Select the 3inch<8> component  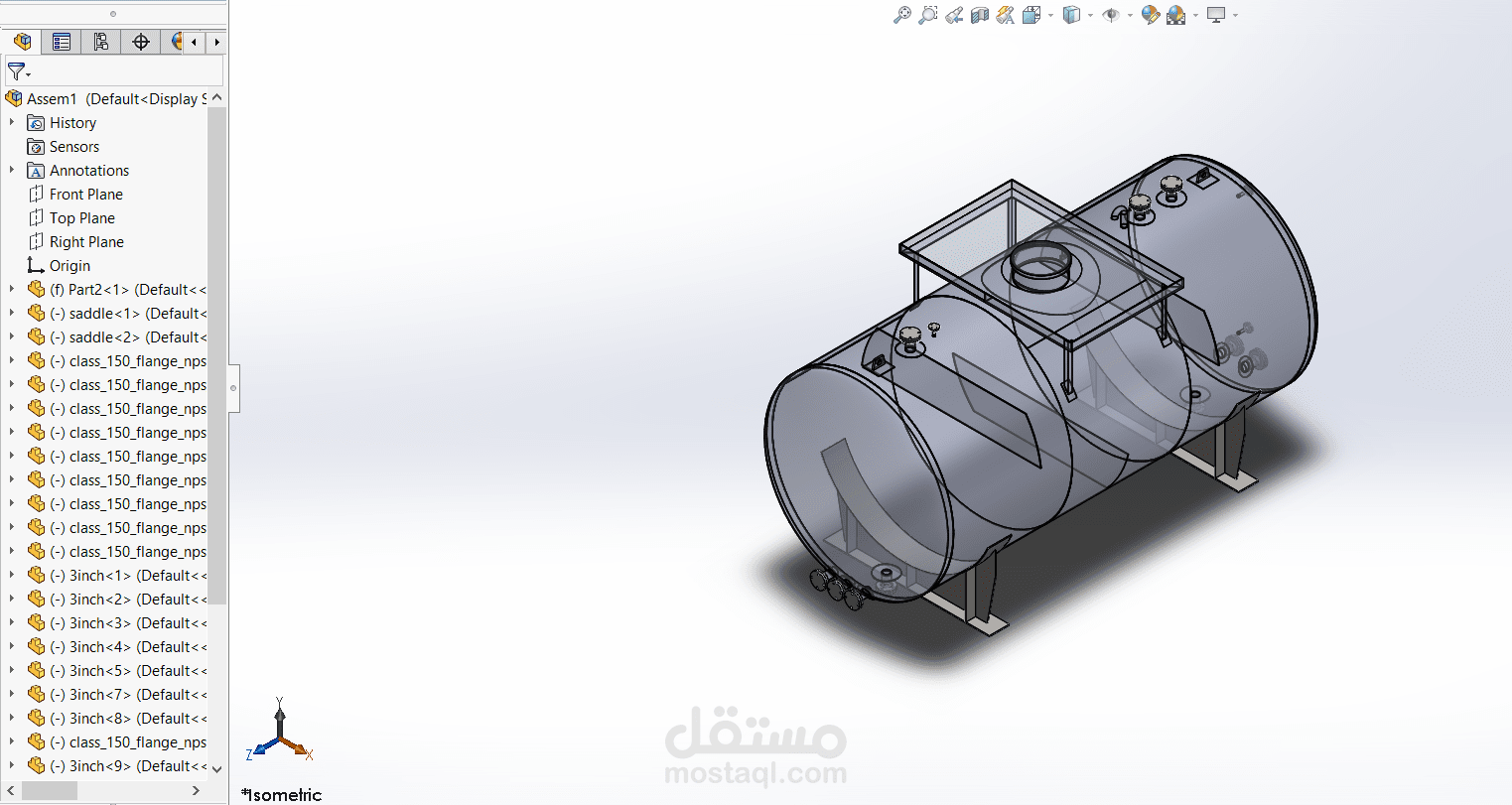117,719
